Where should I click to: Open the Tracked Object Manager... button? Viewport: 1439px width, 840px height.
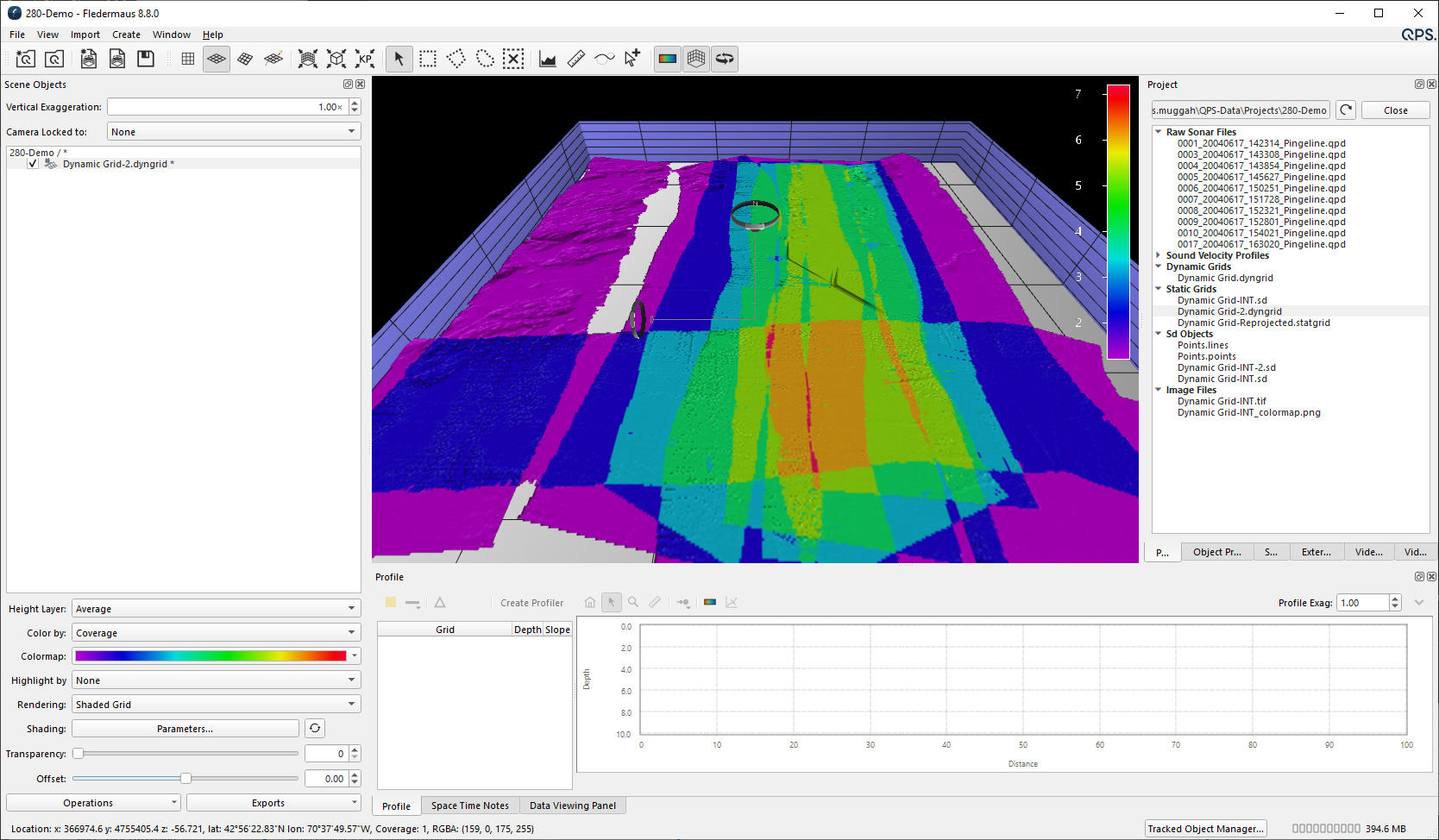pyautogui.click(x=1205, y=829)
